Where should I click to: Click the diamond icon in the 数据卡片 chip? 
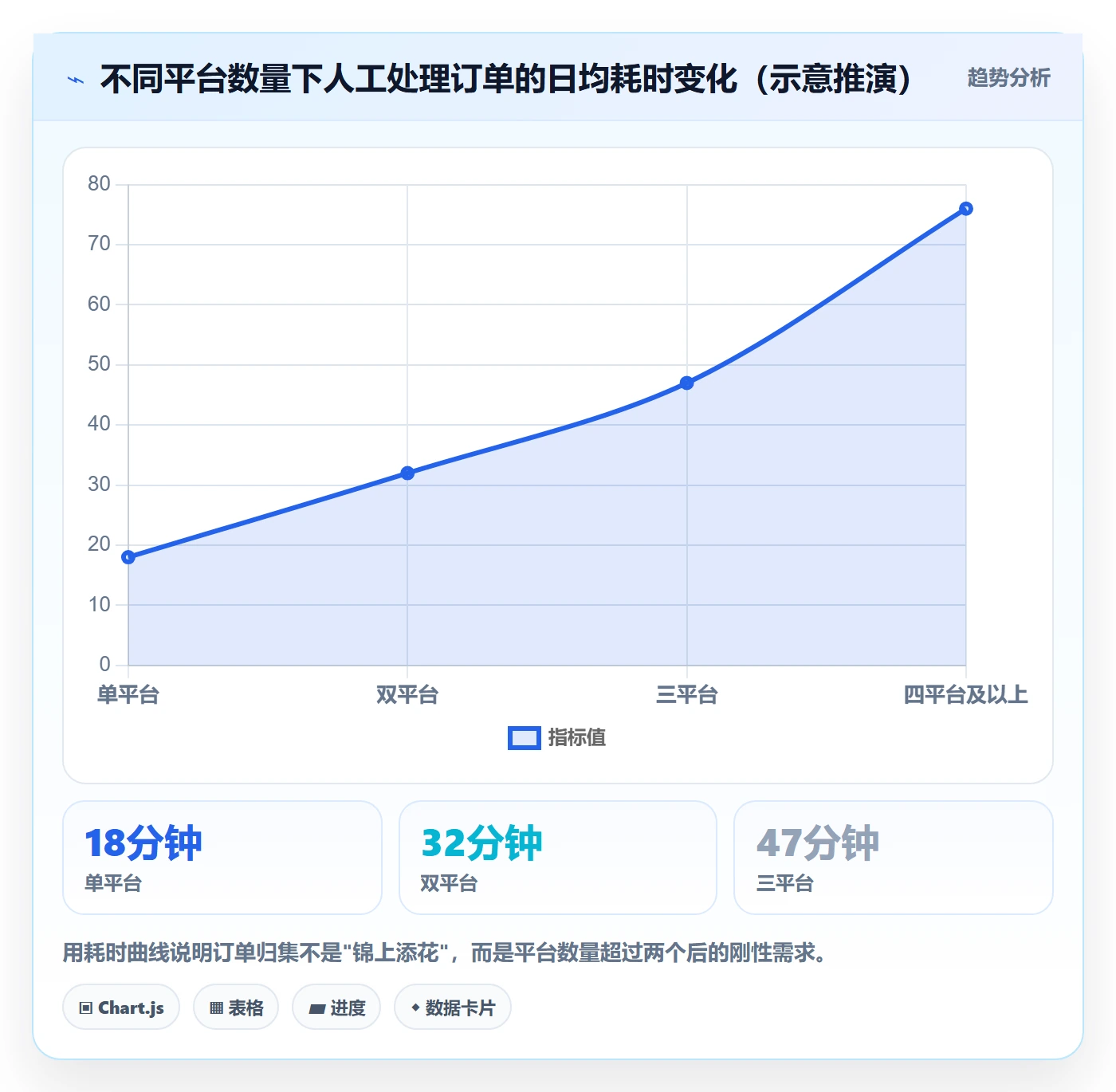point(415,1008)
